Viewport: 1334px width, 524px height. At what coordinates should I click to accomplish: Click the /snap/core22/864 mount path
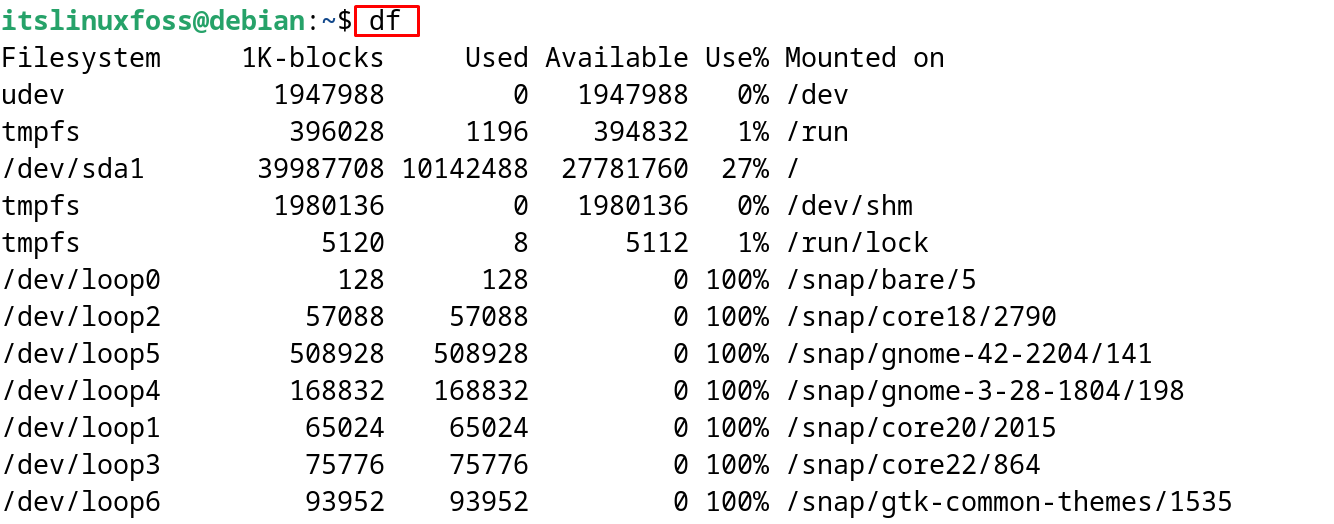(x=913, y=465)
